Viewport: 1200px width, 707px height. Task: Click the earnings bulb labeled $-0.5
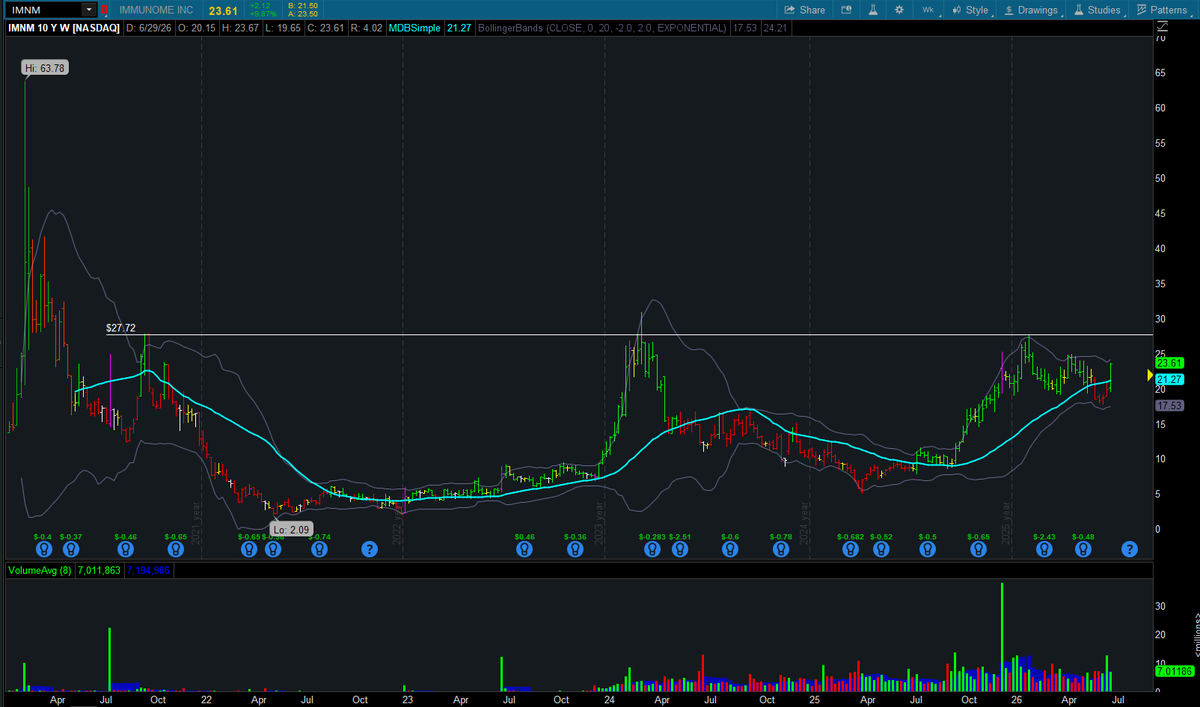(x=928, y=548)
